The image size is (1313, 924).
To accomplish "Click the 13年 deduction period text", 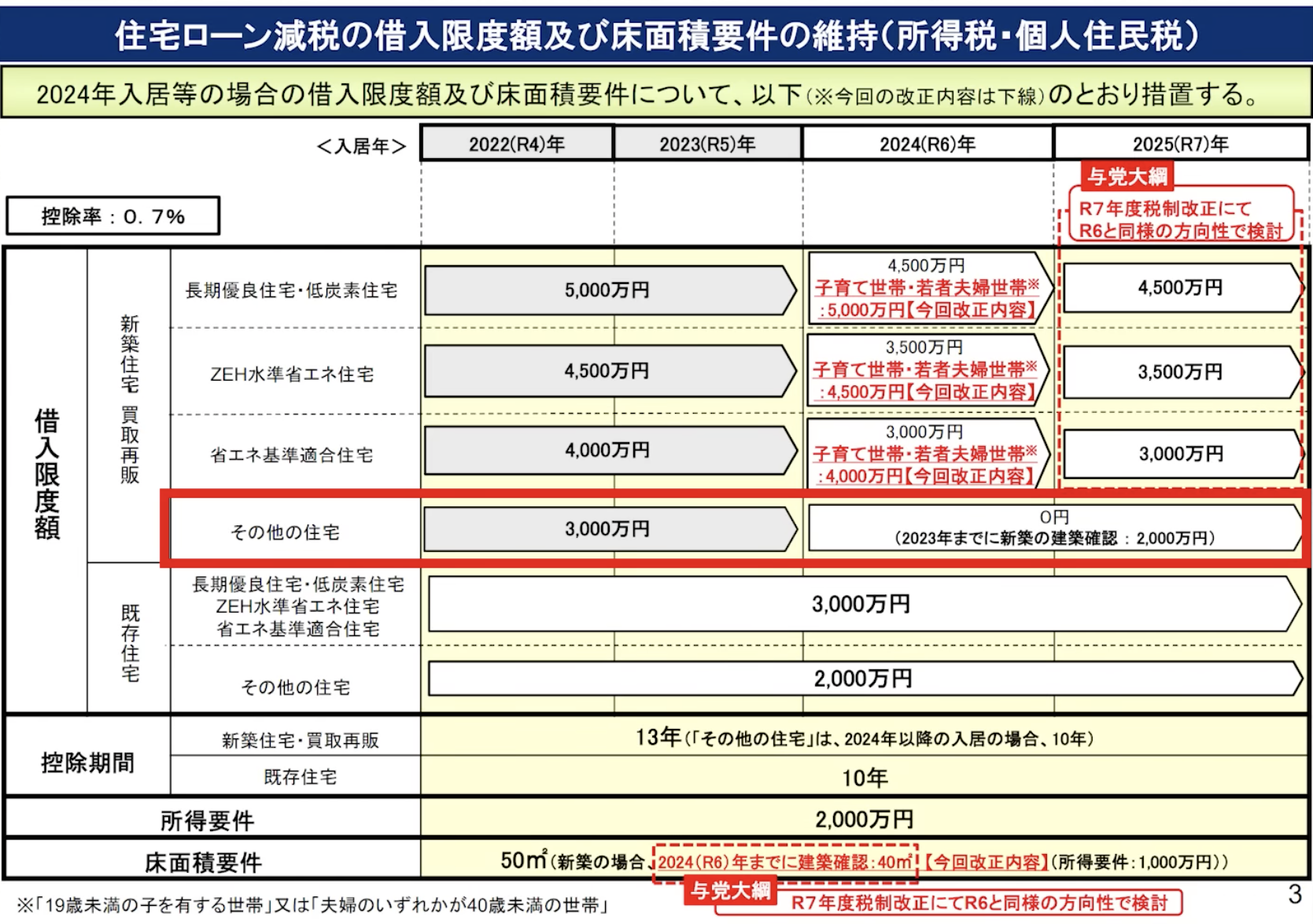I will coord(864,738).
